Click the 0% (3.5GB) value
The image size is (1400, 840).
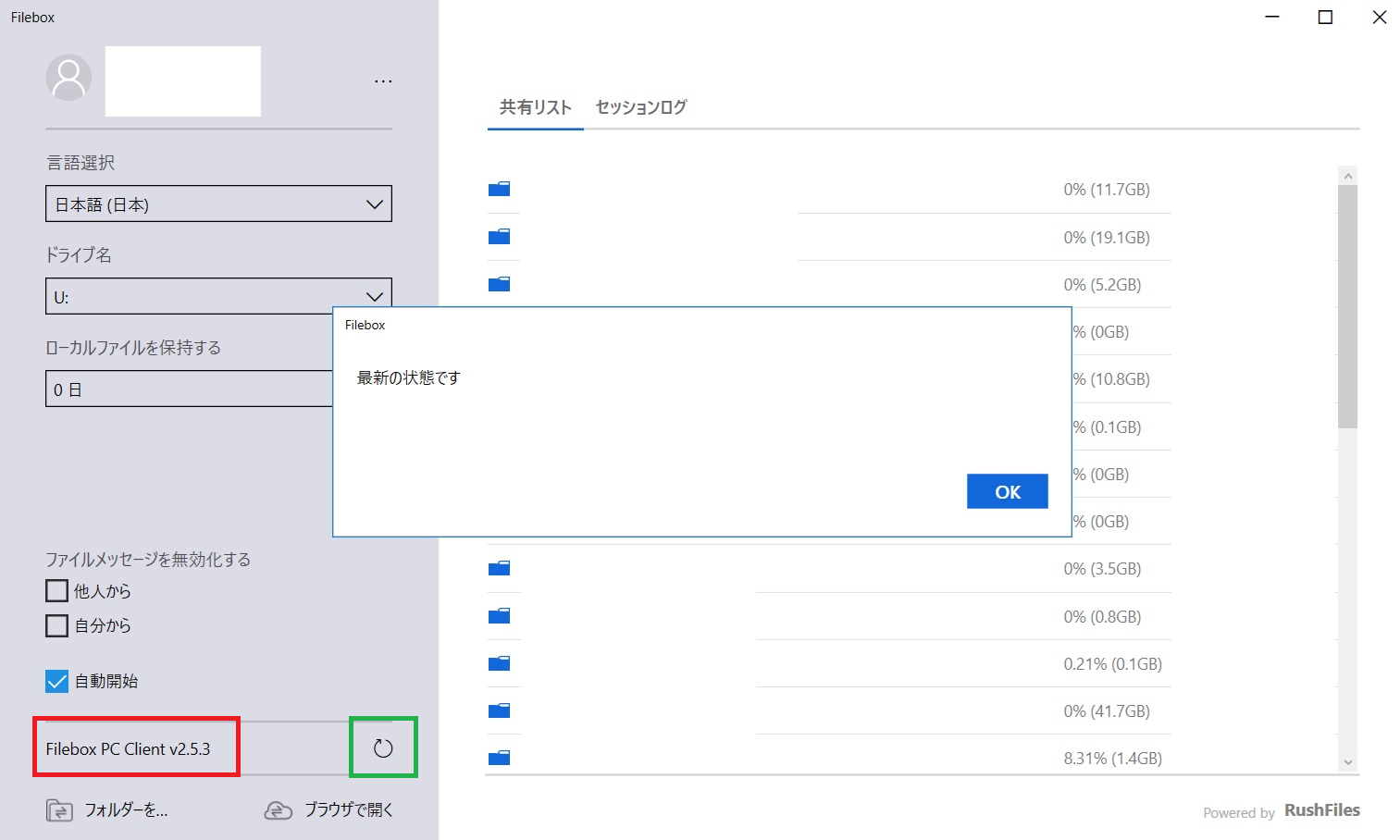coord(1102,569)
